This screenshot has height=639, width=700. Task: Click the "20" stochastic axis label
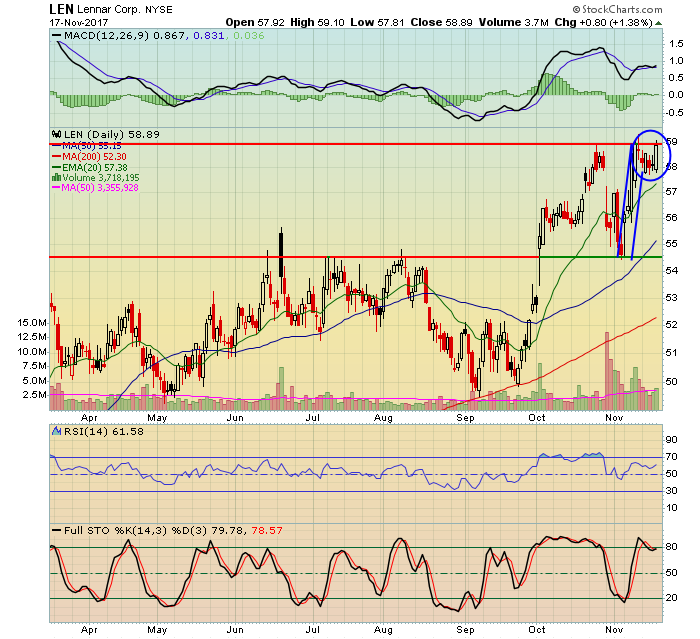point(671,598)
